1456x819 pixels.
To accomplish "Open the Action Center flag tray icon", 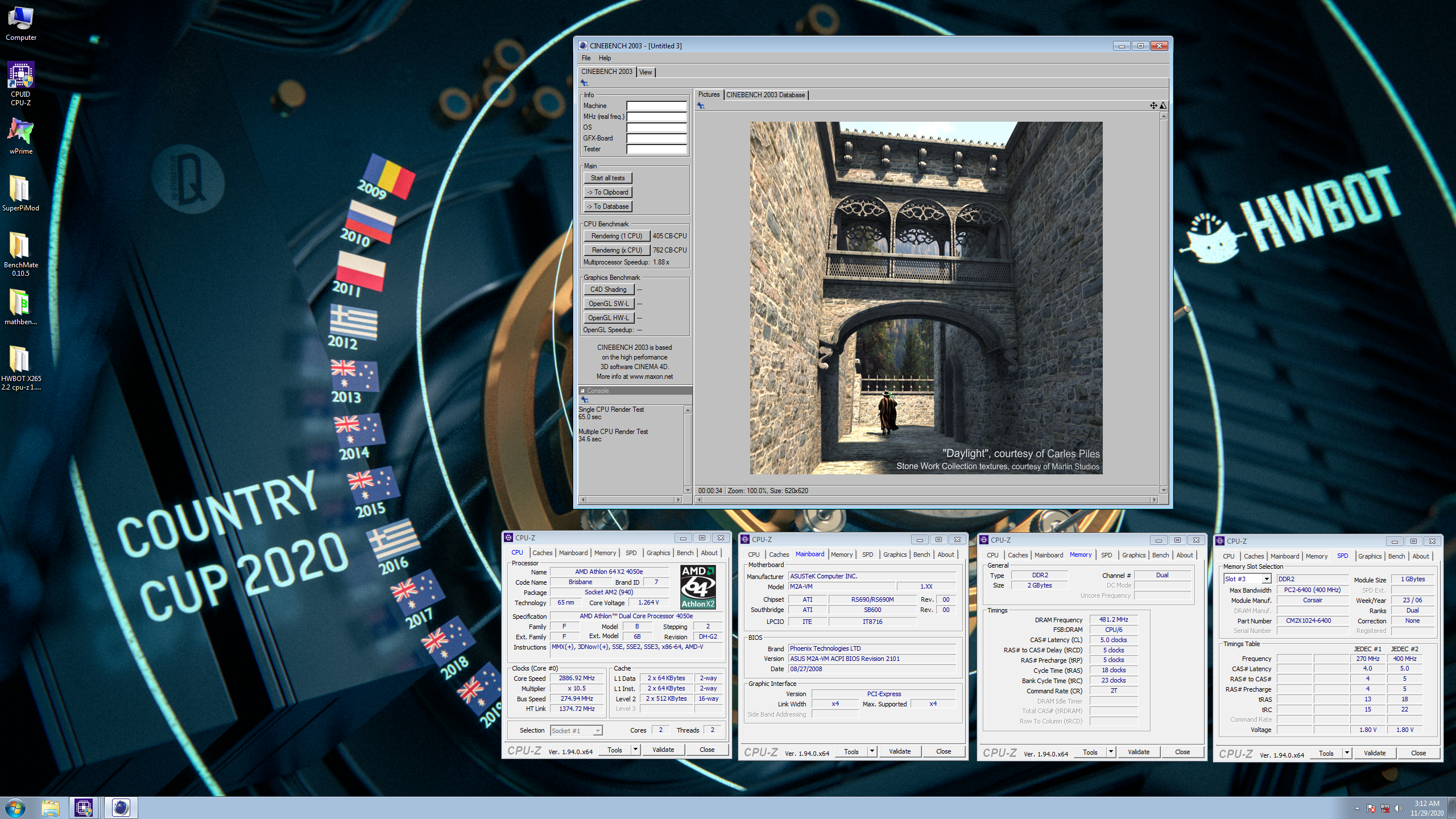I will click(1371, 808).
